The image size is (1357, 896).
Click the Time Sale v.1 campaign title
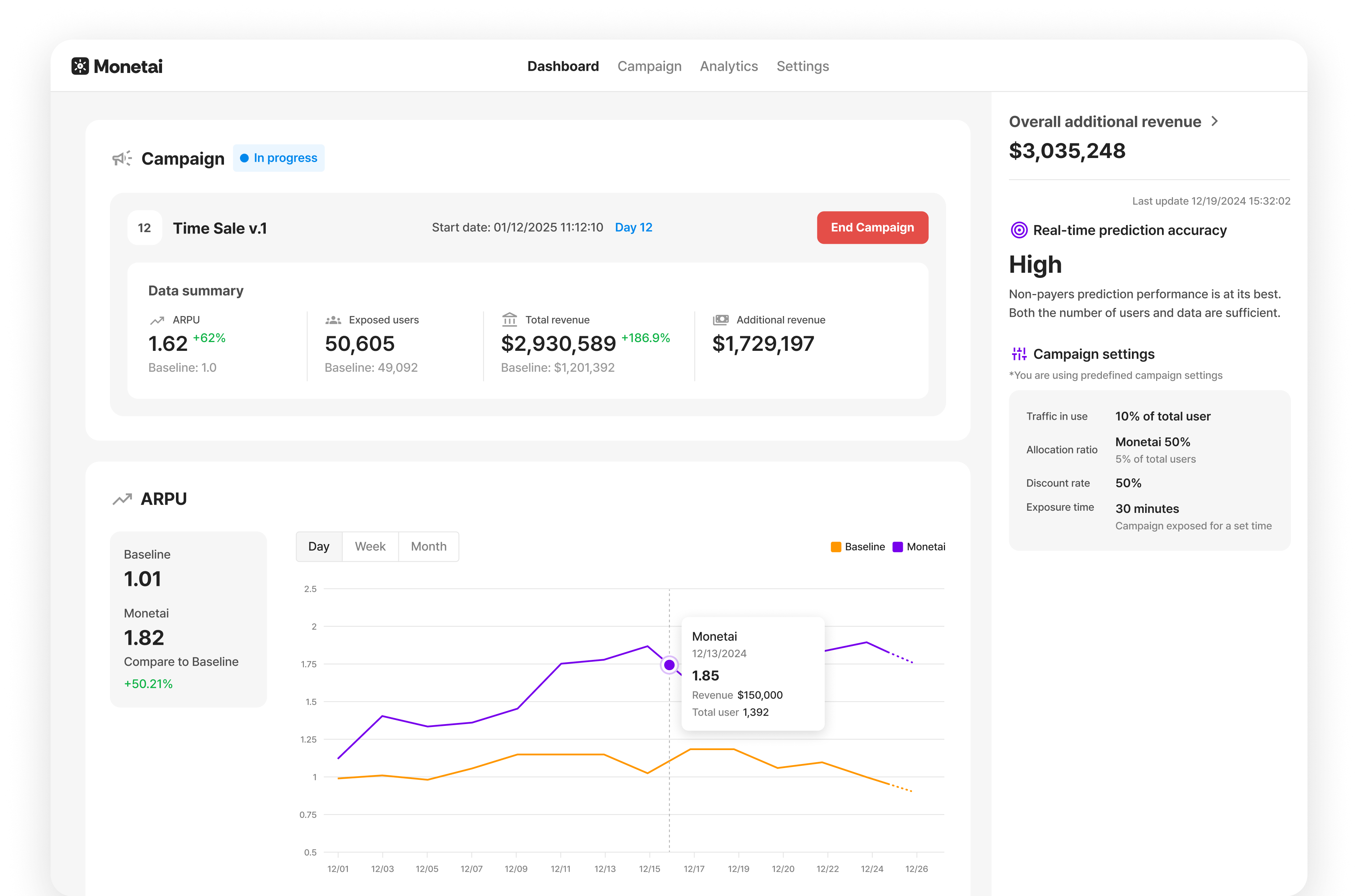(x=220, y=228)
